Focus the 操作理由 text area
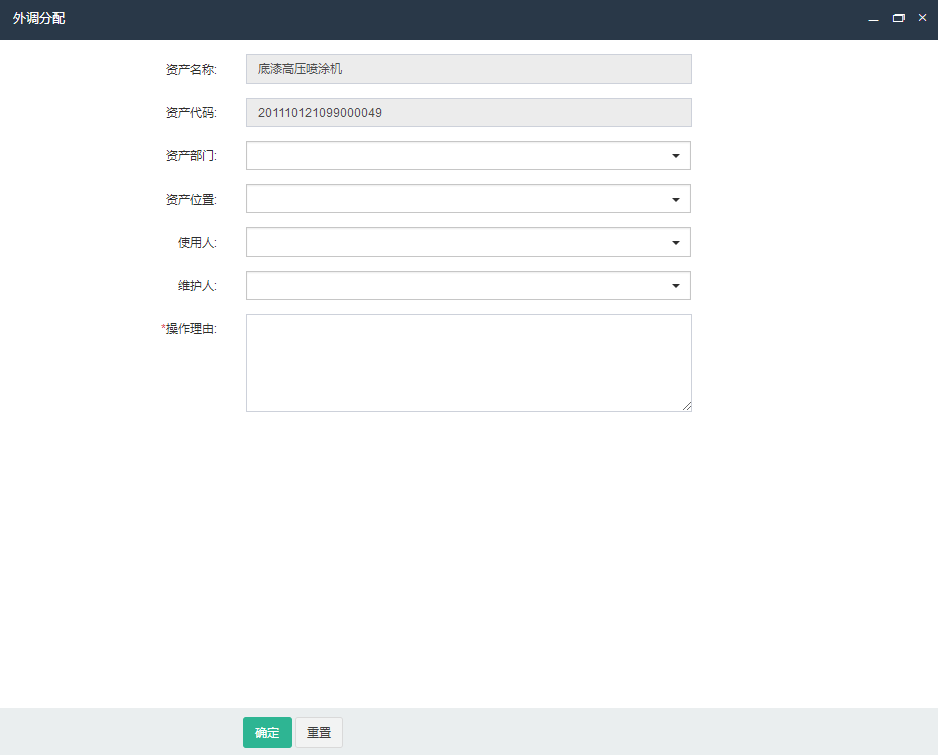The width and height of the screenshot is (938, 755). point(468,362)
